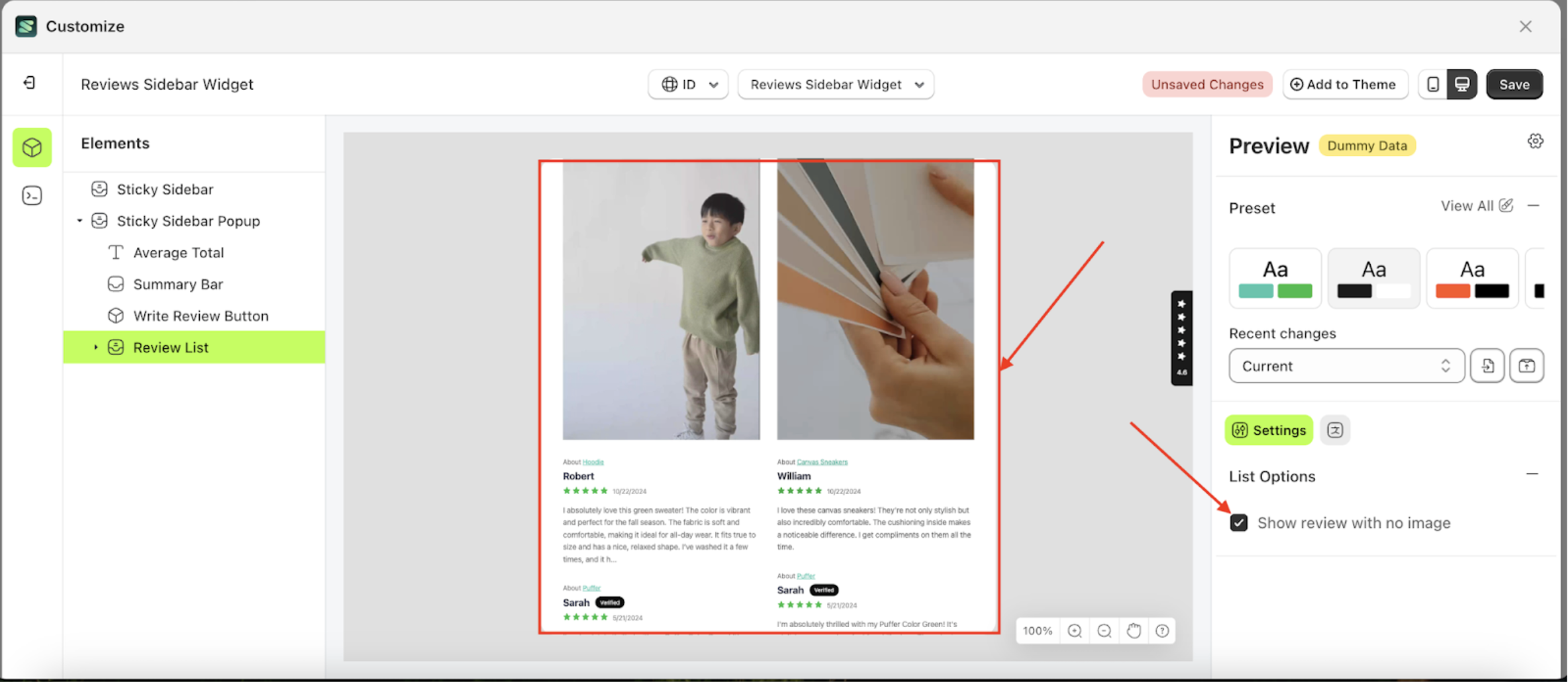Open Recent changes Current dropdown

pyautogui.click(x=1346, y=366)
